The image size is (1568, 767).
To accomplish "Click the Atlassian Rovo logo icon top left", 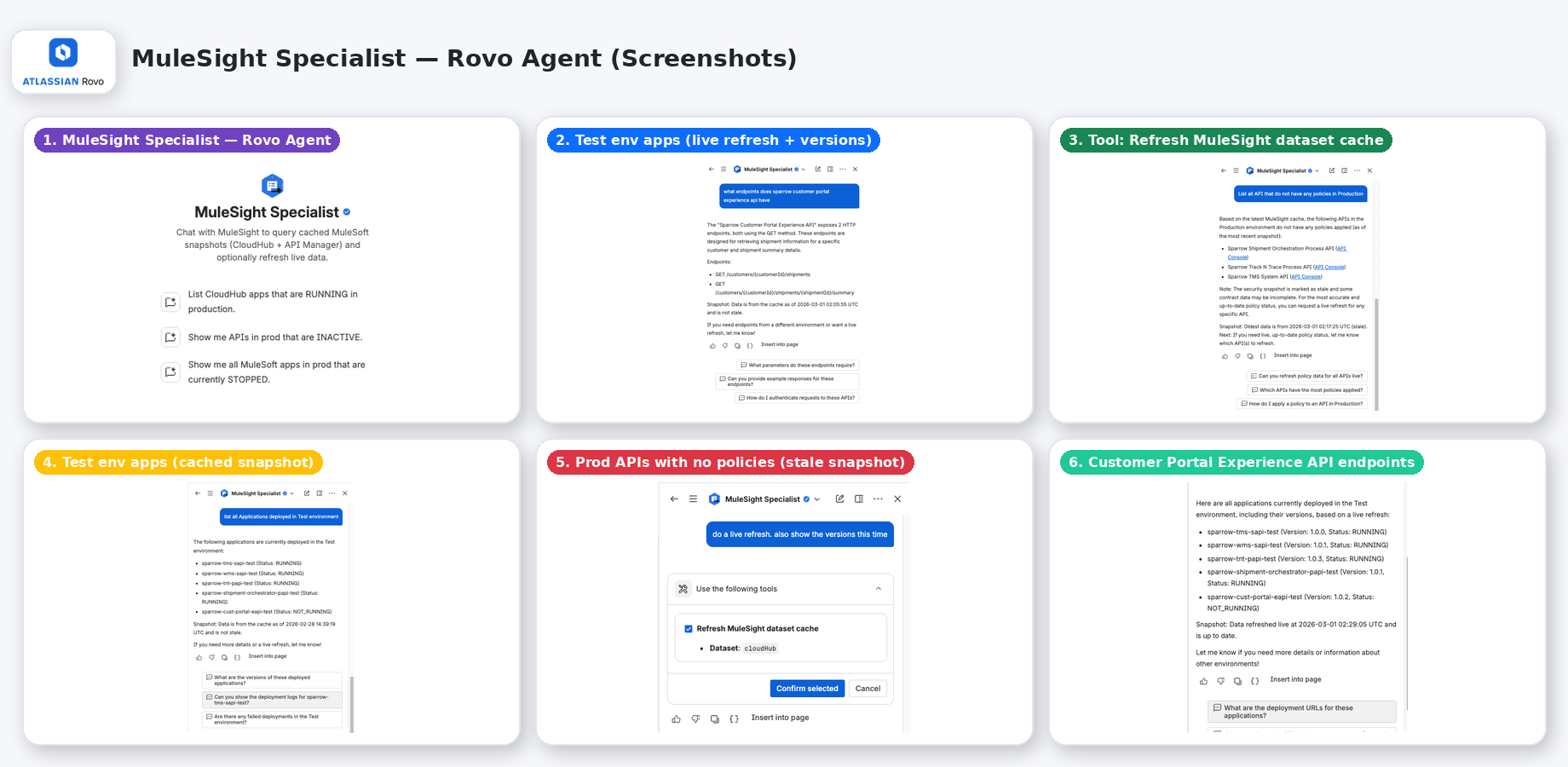I will point(63,53).
